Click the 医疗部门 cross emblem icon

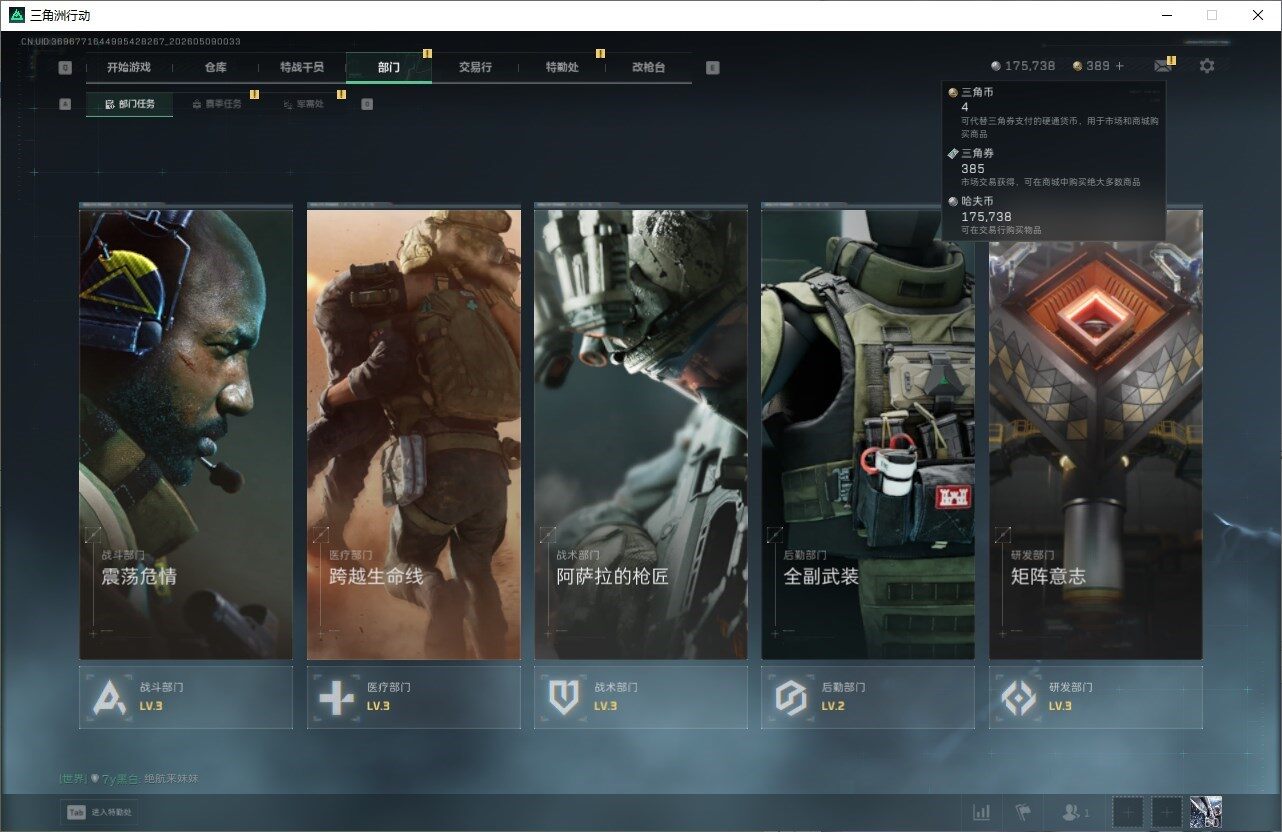point(337,697)
